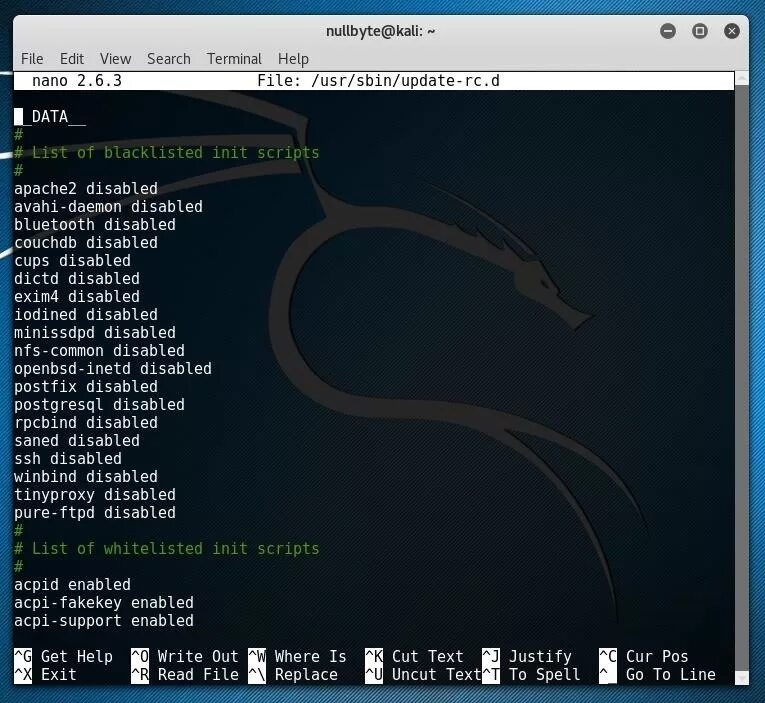This screenshot has height=703, width=765.
Task: Close the nullbyte@kali terminal window
Action: (x=731, y=31)
